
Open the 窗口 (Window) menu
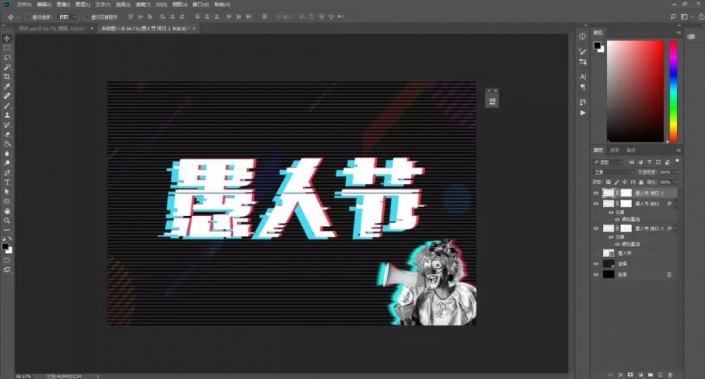[200, 4]
